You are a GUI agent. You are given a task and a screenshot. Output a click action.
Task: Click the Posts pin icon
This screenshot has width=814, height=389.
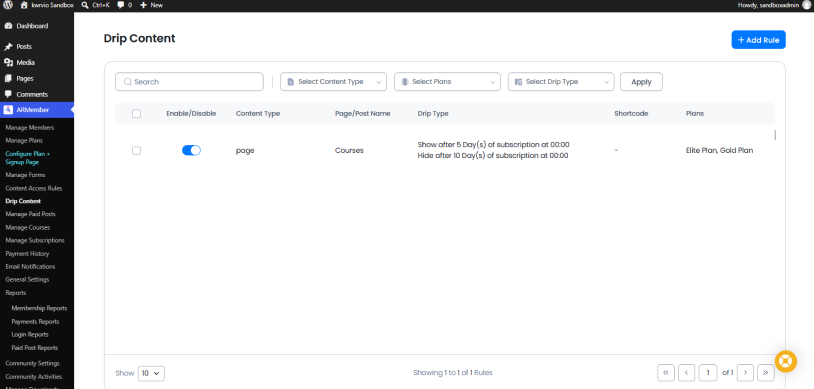[x=8, y=47]
